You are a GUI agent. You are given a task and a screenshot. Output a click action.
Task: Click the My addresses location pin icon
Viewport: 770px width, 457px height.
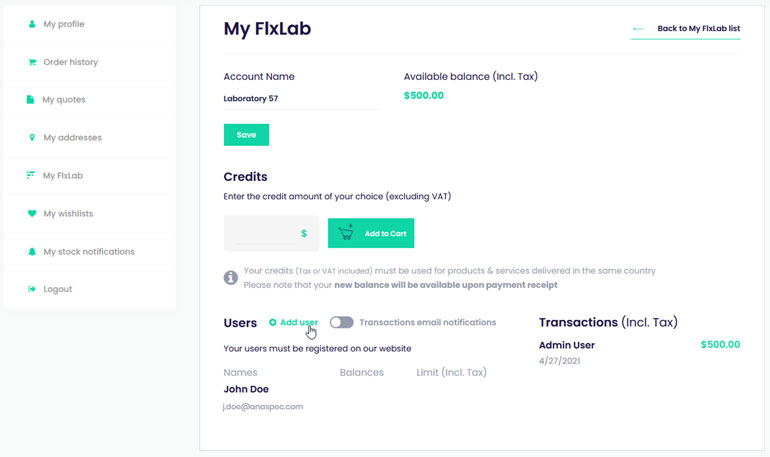tap(32, 137)
